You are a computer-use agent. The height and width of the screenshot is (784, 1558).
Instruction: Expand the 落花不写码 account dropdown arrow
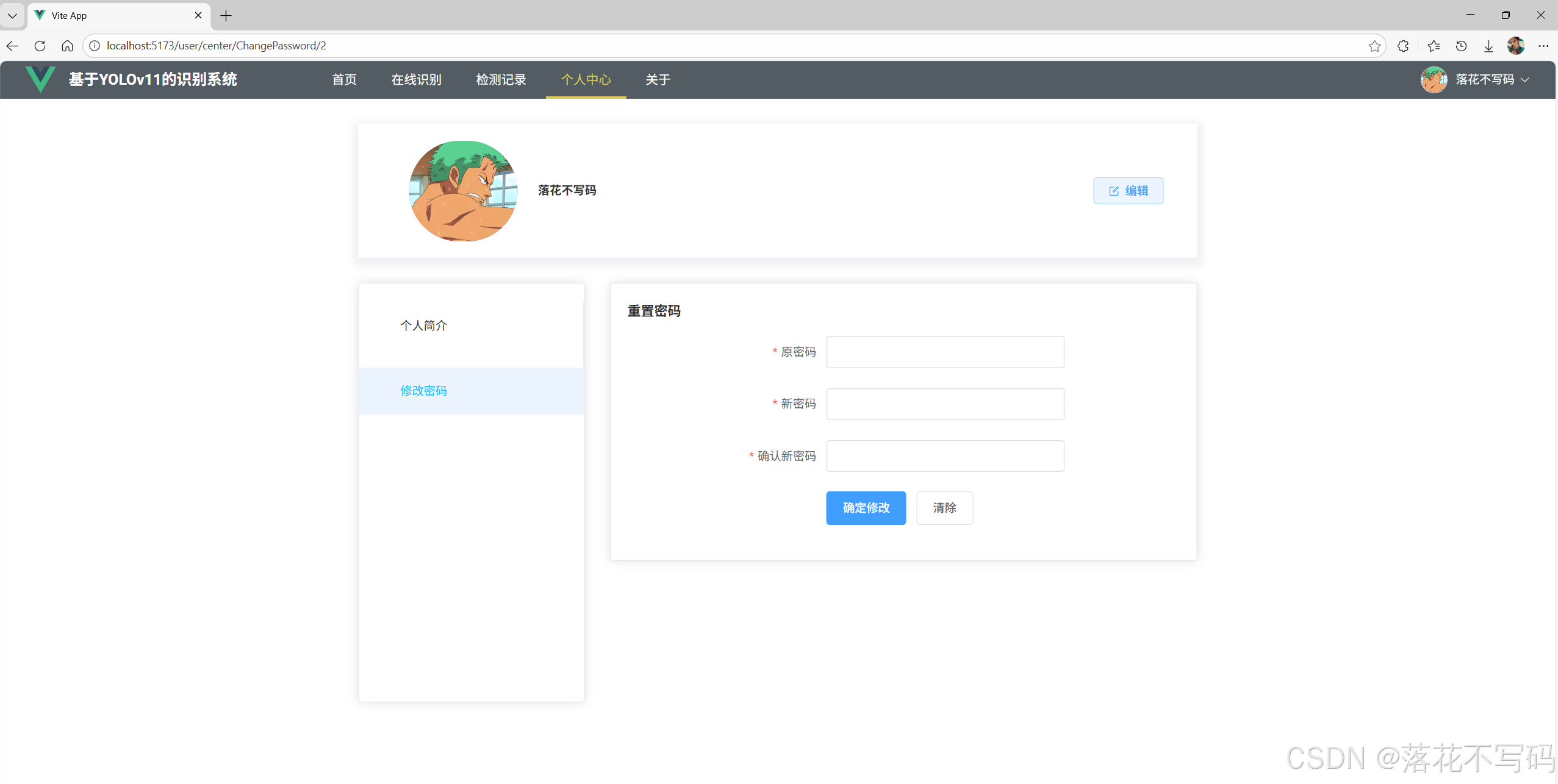point(1524,79)
